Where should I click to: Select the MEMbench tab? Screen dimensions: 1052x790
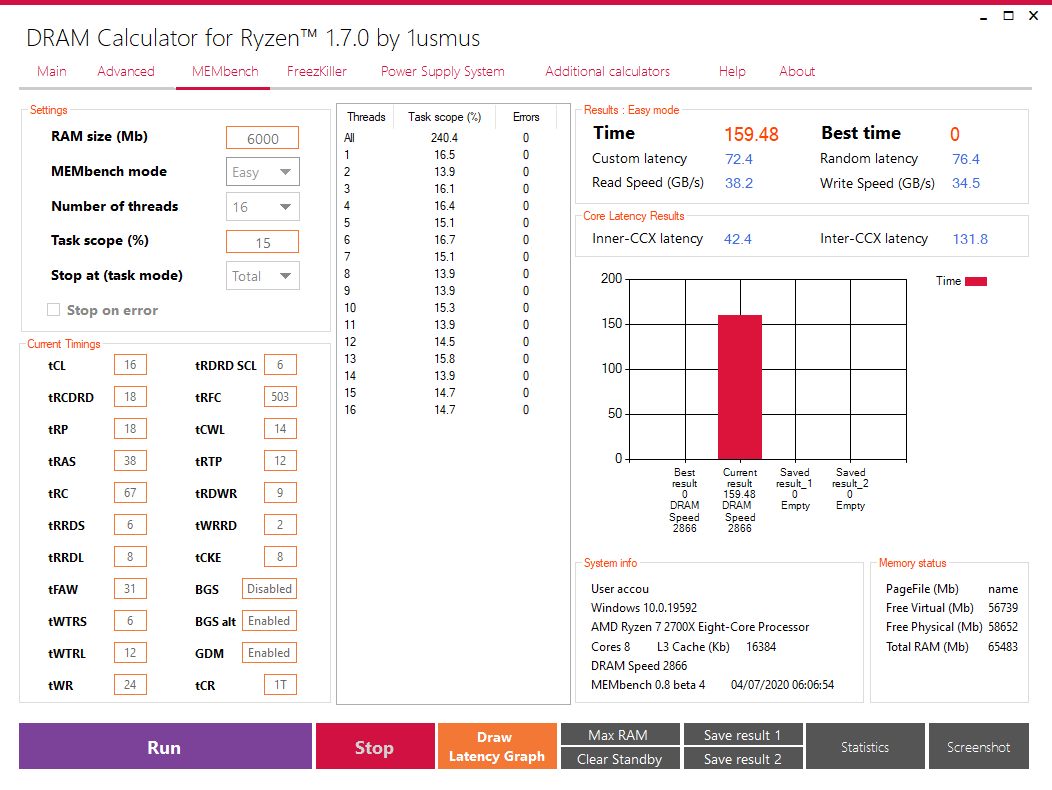pos(225,71)
